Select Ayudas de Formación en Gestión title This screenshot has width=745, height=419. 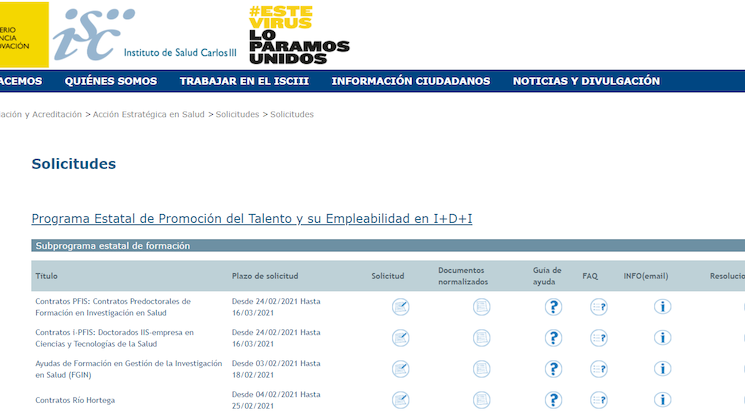click(129, 369)
